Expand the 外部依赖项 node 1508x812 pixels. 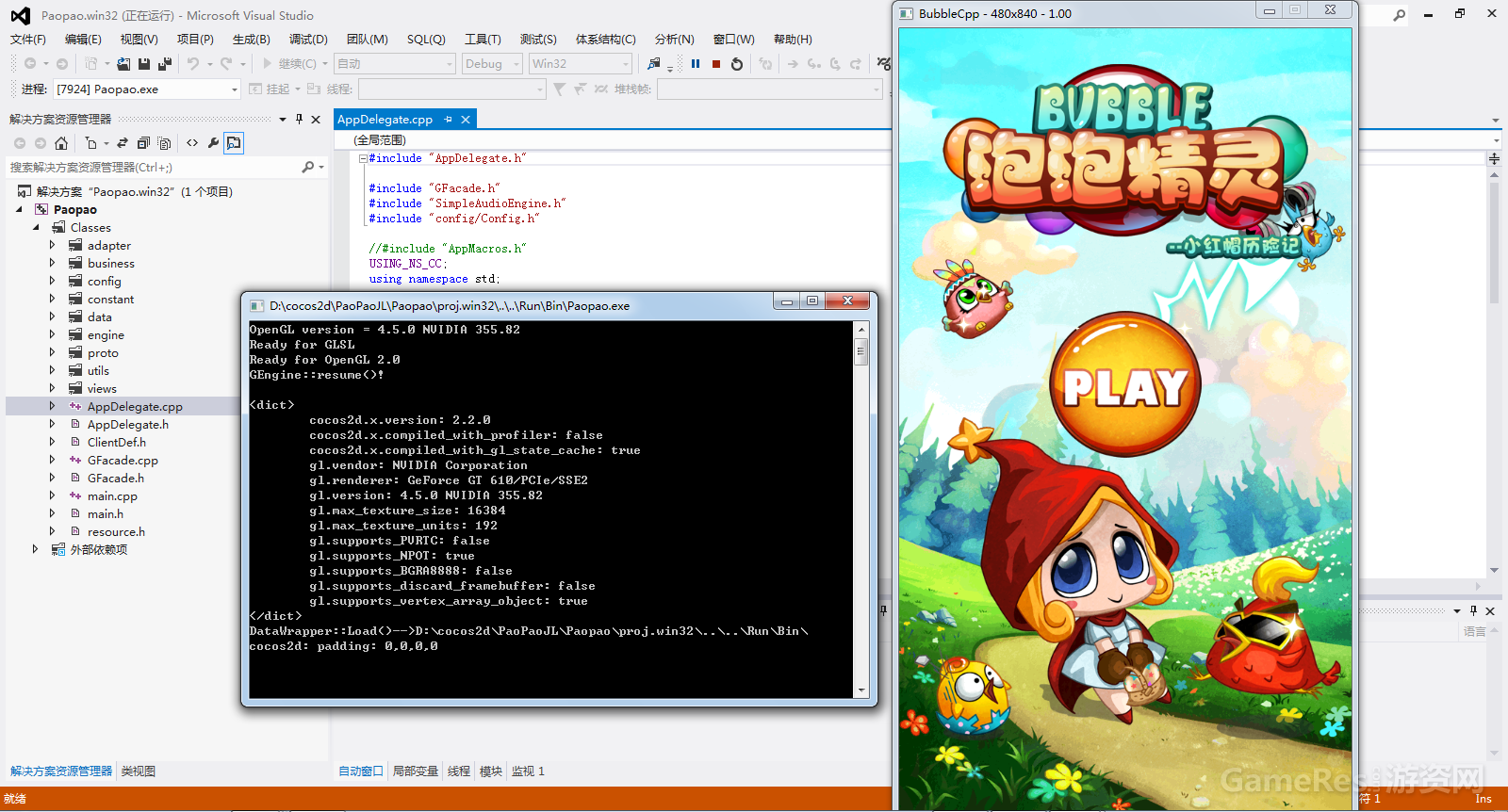point(36,549)
